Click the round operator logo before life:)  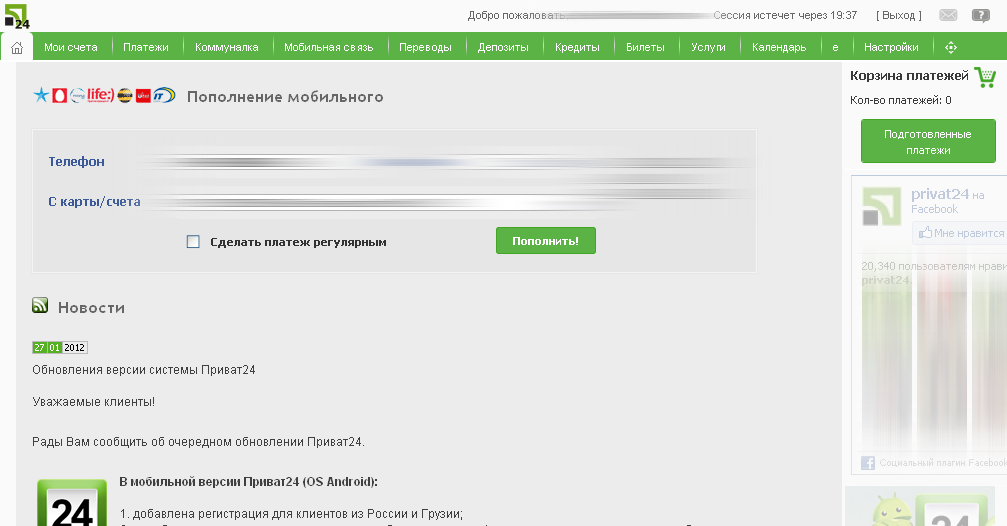click(x=78, y=96)
